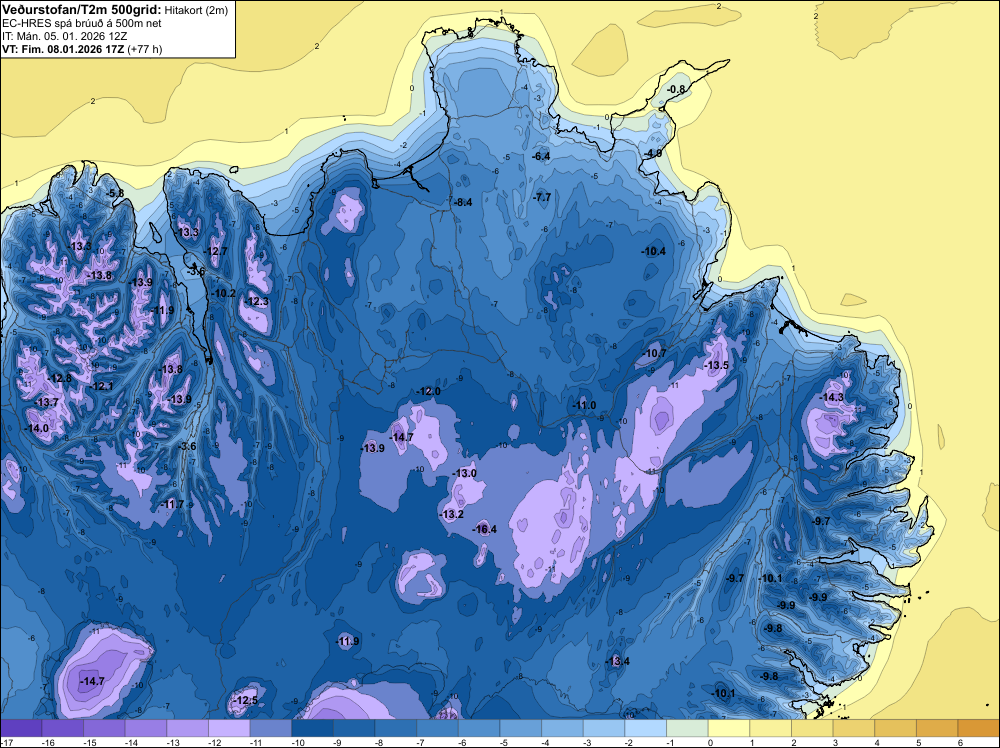The width and height of the screenshot is (1000, 748).
Task: Click the '-11.7' temperature value
Action: coord(172,504)
